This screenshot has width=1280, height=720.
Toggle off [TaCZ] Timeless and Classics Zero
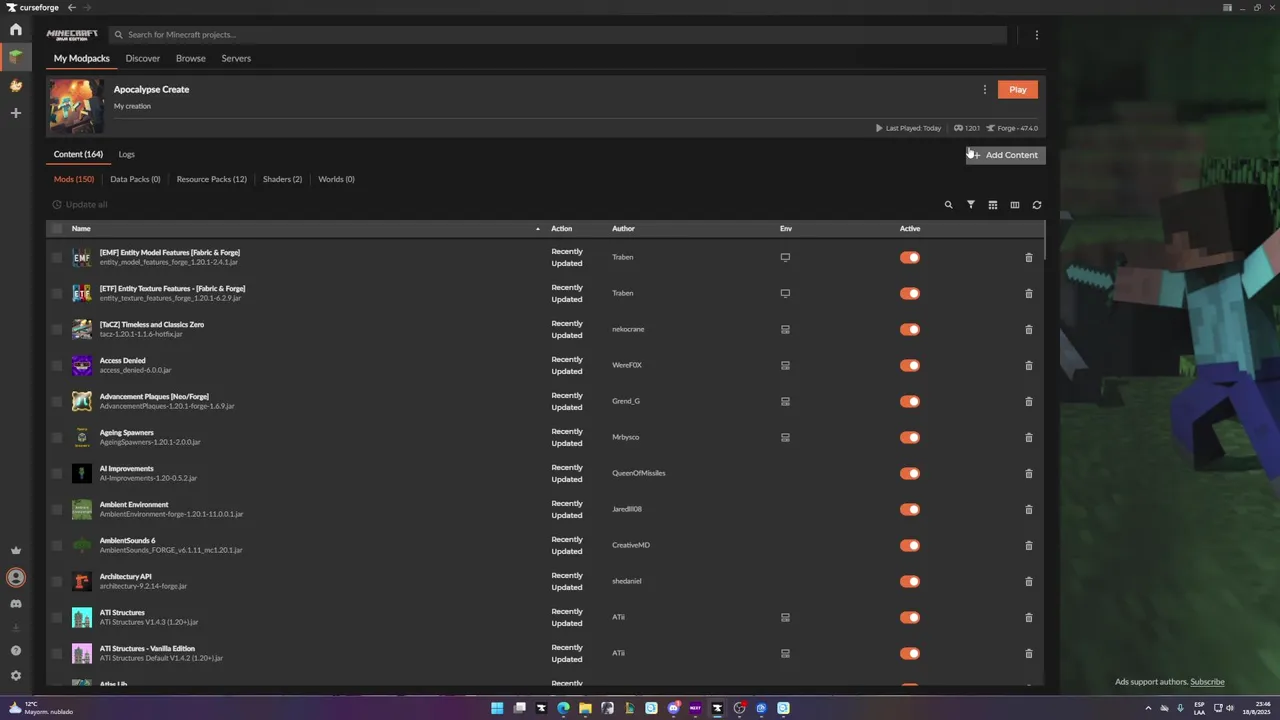(x=909, y=329)
